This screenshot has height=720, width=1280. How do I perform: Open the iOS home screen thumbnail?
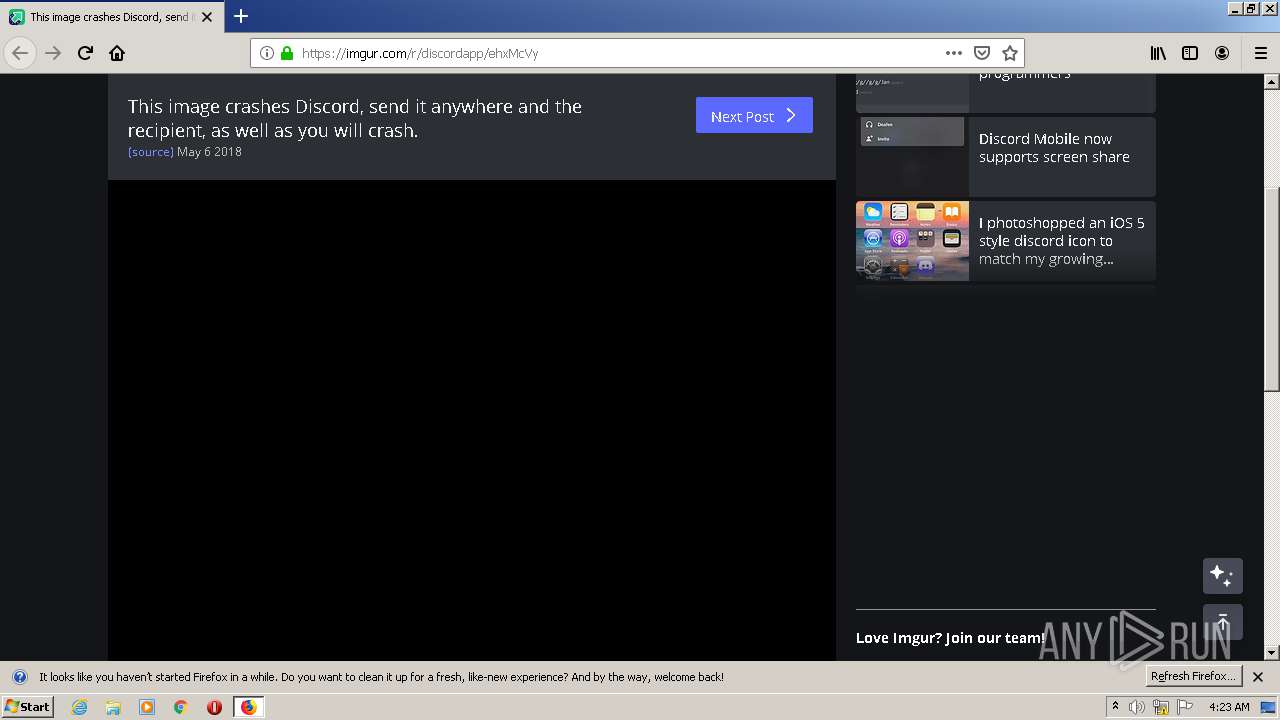[x=912, y=241]
